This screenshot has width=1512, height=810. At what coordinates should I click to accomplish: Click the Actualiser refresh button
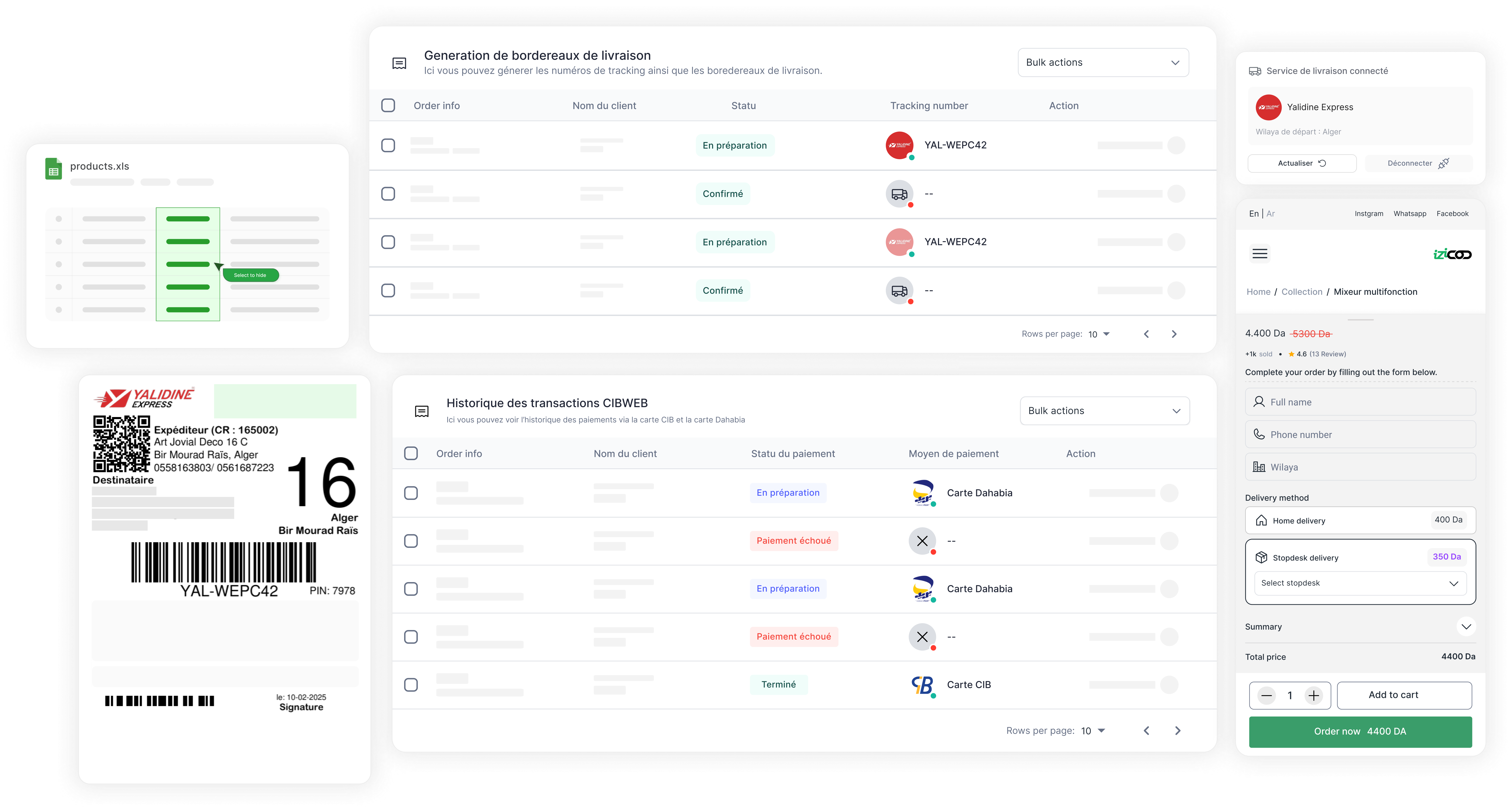[x=1302, y=164]
